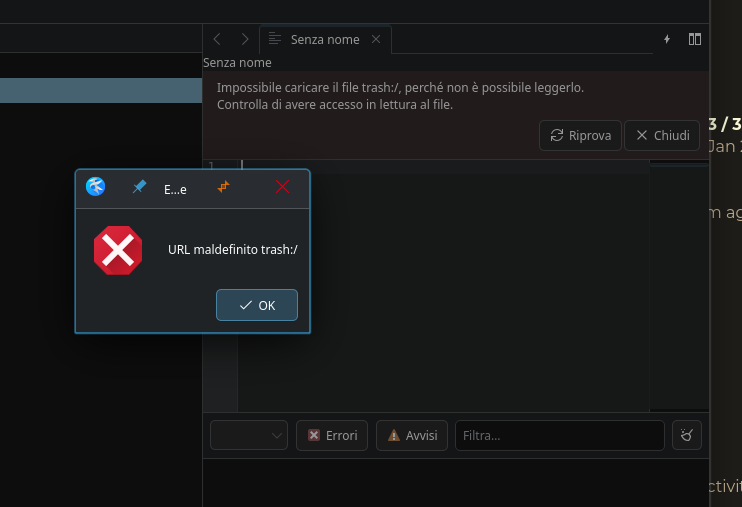Toggle the Errori filter
The width and height of the screenshot is (742, 507).
point(332,435)
